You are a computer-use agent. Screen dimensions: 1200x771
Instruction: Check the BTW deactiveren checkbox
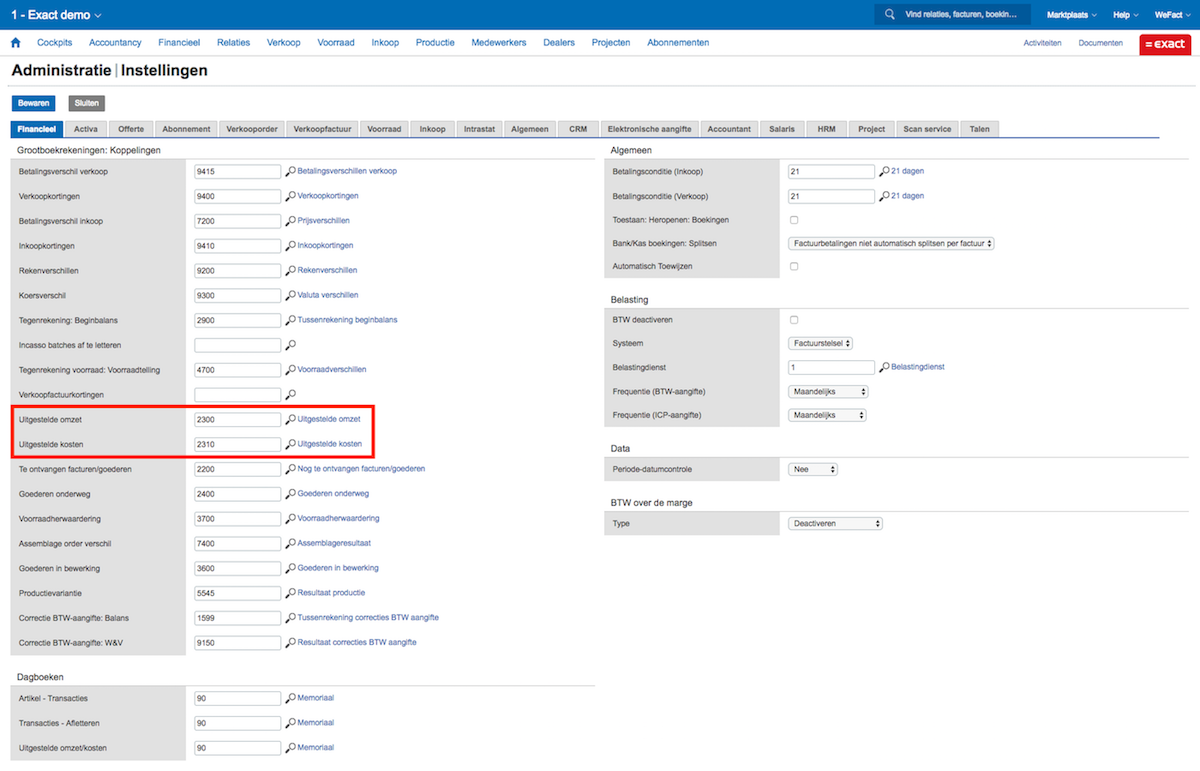coord(794,320)
